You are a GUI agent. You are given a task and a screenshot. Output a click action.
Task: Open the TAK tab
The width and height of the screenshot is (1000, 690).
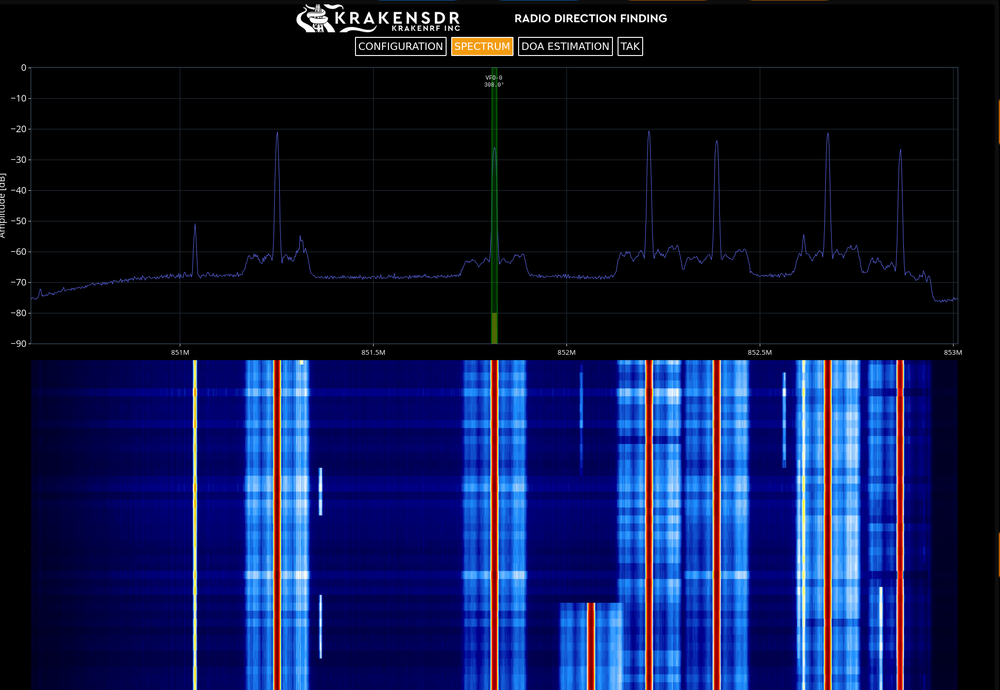click(x=630, y=46)
